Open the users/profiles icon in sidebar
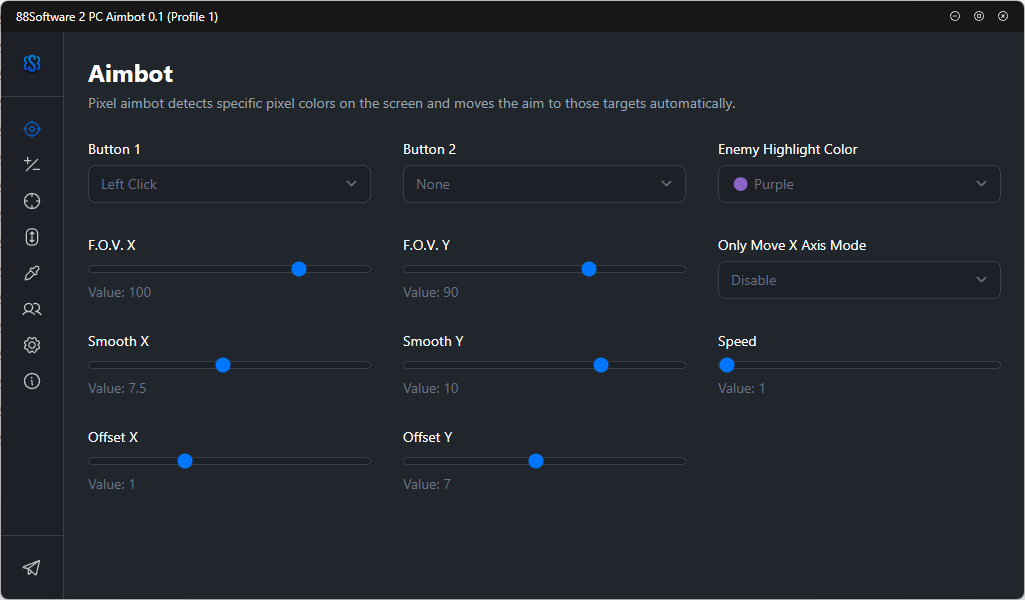Viewport: 1025px width, 600px height. pos(32,309)
